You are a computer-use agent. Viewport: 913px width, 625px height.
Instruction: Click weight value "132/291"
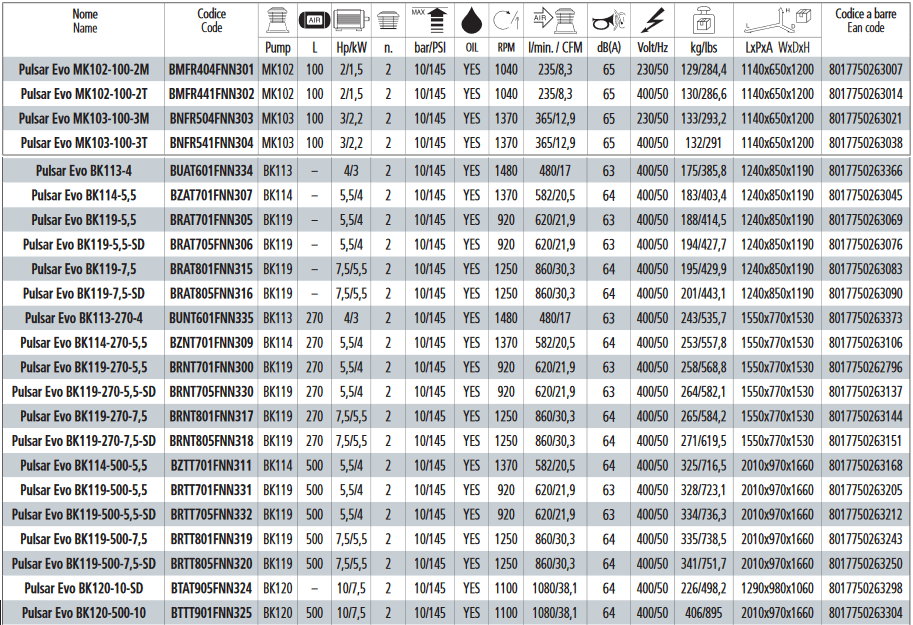click(703, 143)
